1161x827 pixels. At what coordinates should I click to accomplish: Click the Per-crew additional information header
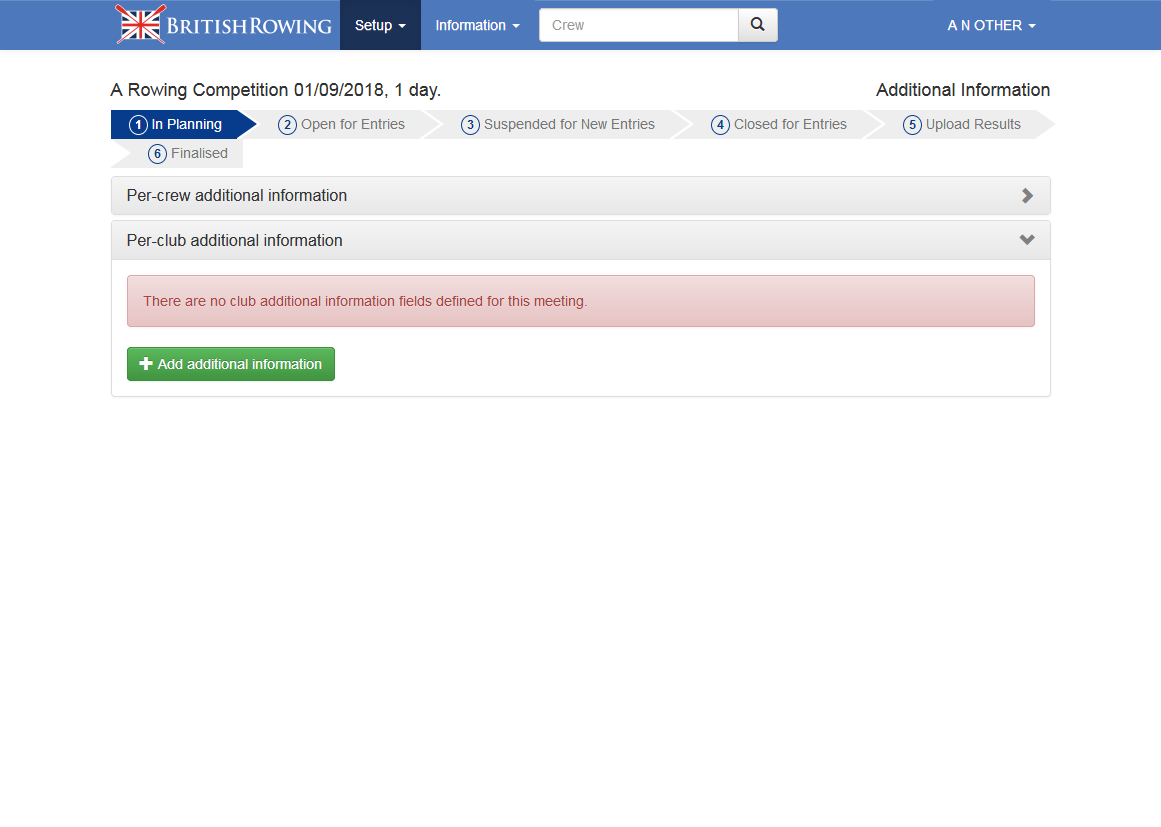[x=237, y=196]
